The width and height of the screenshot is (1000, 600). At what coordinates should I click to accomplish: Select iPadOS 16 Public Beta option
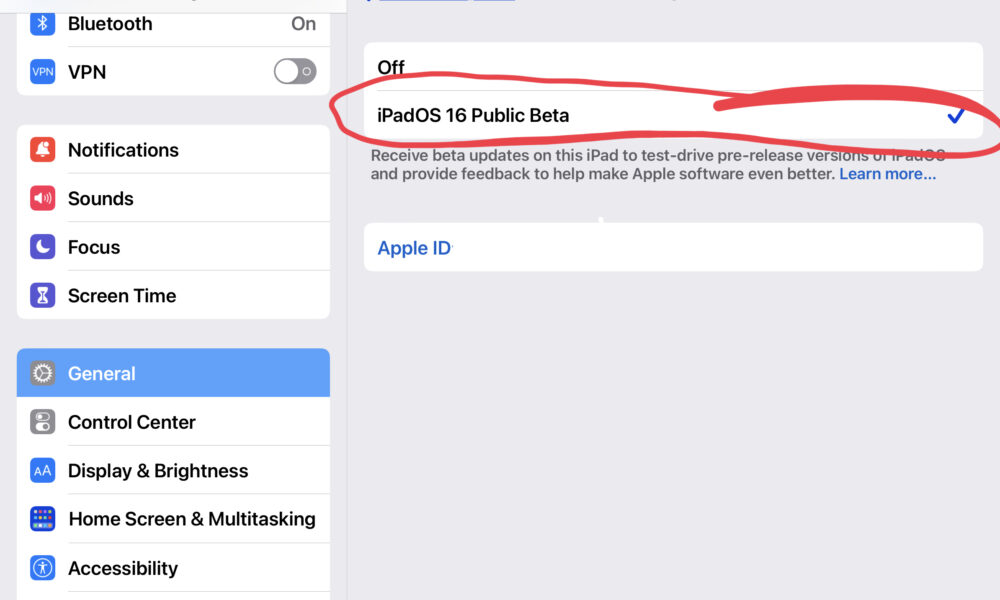click(x=673, y=115)
